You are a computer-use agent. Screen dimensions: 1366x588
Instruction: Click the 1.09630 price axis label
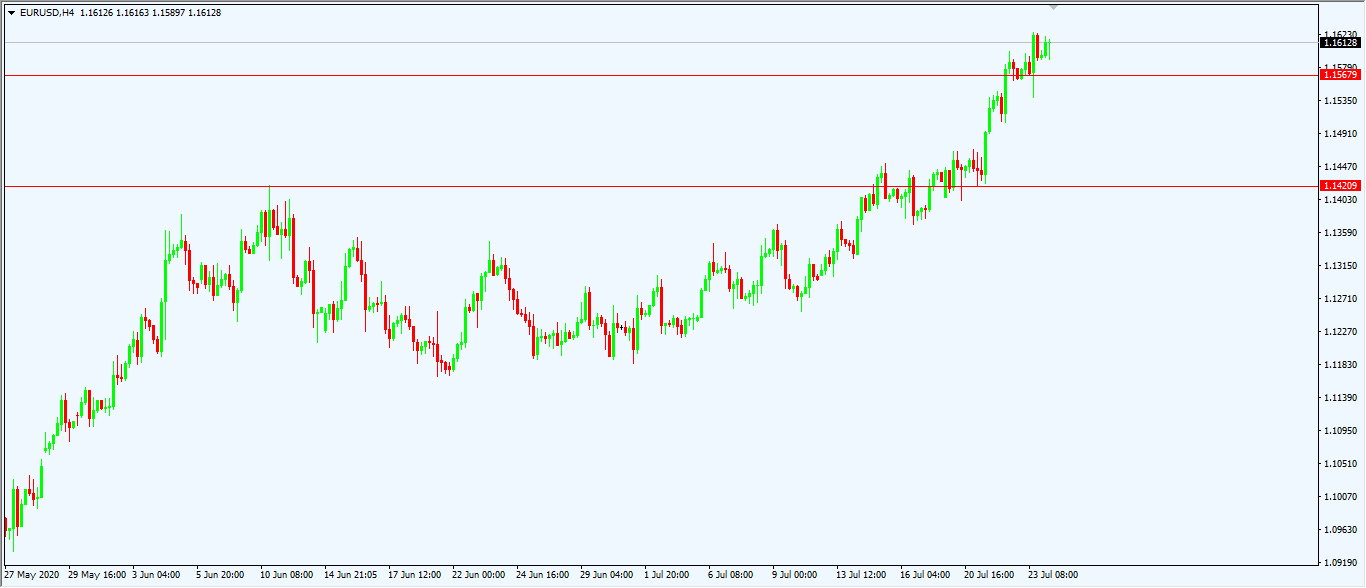(1341, 530)
